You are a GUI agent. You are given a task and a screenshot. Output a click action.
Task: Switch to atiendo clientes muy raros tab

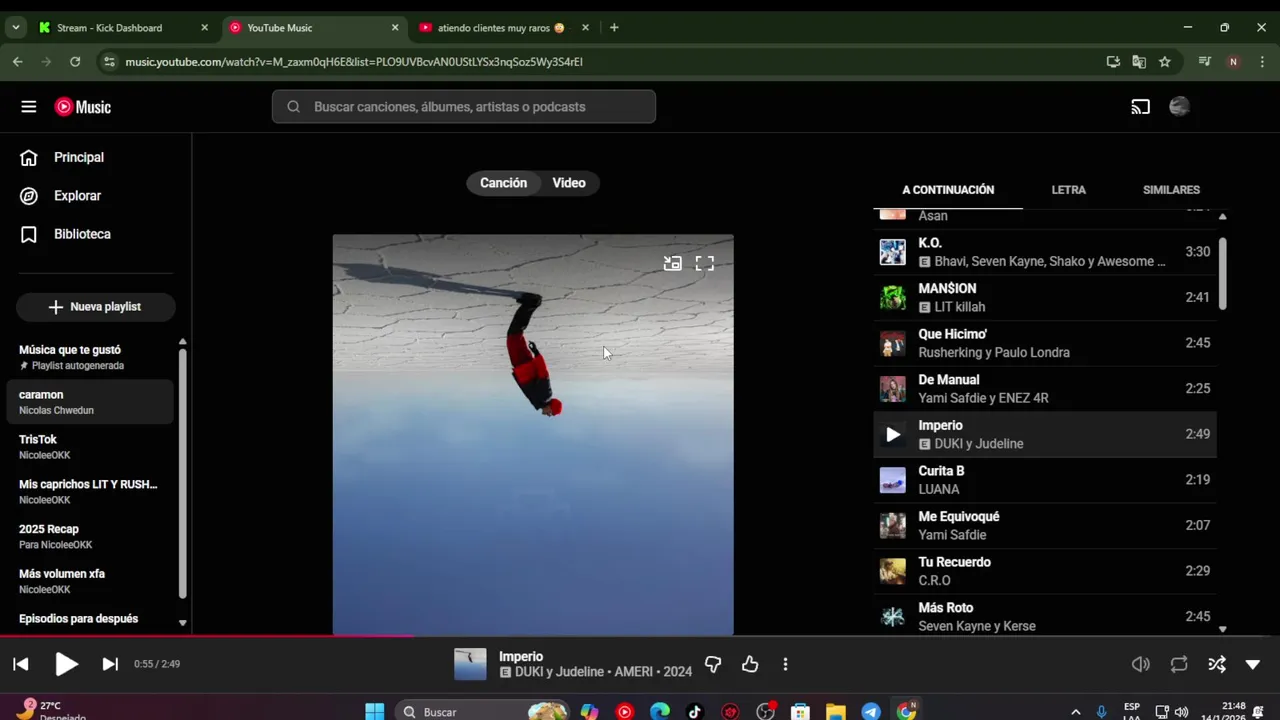[504, 28]
